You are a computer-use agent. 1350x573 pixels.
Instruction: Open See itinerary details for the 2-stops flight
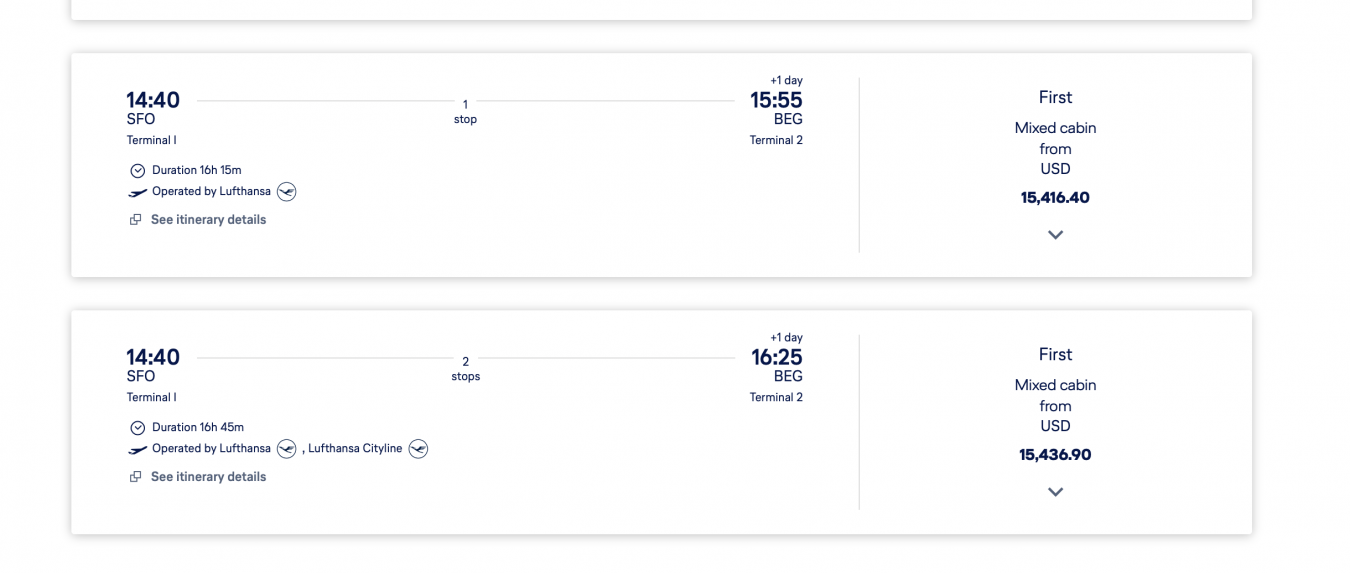point(208,477)
